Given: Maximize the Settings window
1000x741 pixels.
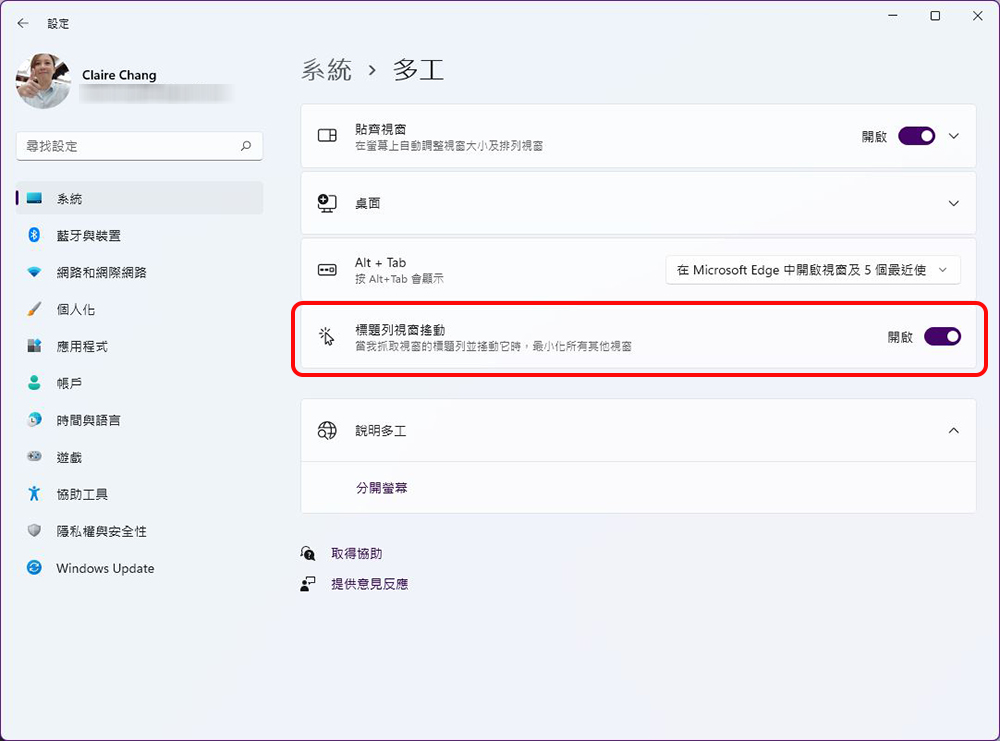Looking at the screenshot, I should pos(935,16).
